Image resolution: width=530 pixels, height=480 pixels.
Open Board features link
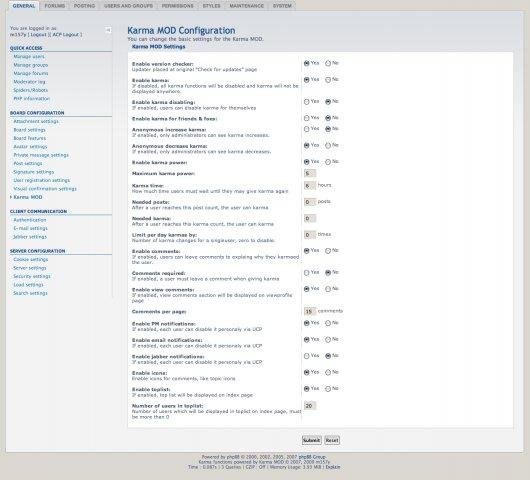point(30,138)
